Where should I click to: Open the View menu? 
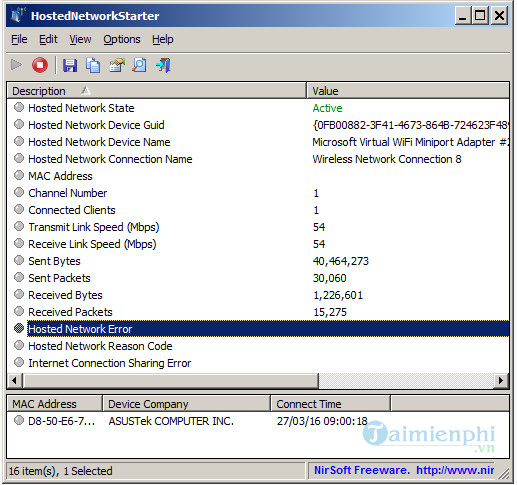click(80, 39)
